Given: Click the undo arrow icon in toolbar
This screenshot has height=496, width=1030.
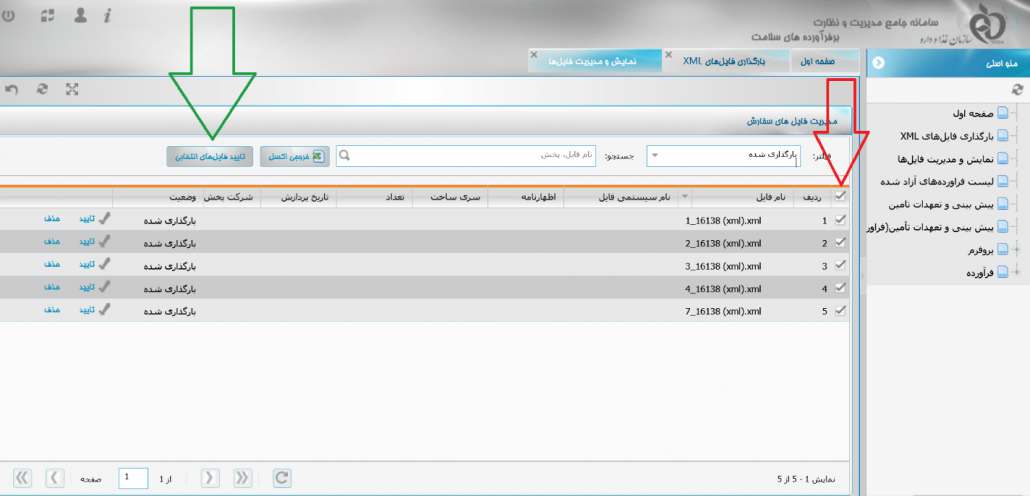Looking at the screenshot, I should (x=12, y=89).
